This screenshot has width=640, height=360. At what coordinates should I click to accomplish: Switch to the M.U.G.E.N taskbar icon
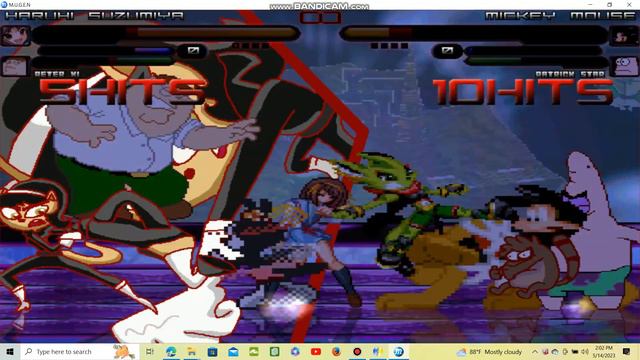[398, 351]
